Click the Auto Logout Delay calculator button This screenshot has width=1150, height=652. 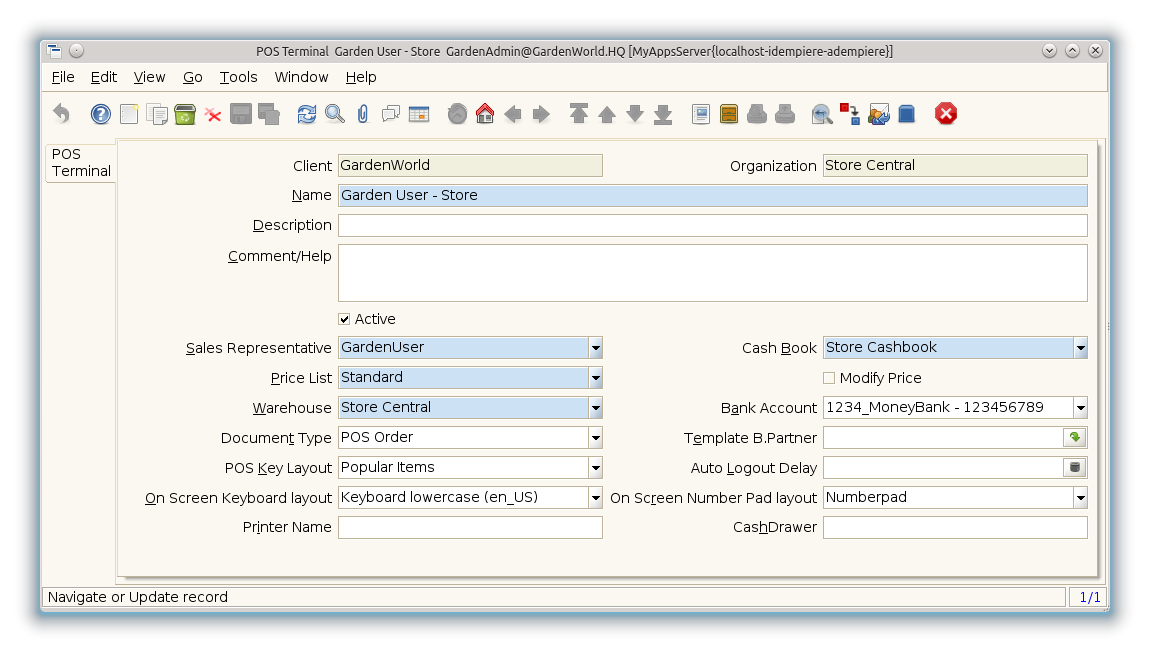[1075, 468]
